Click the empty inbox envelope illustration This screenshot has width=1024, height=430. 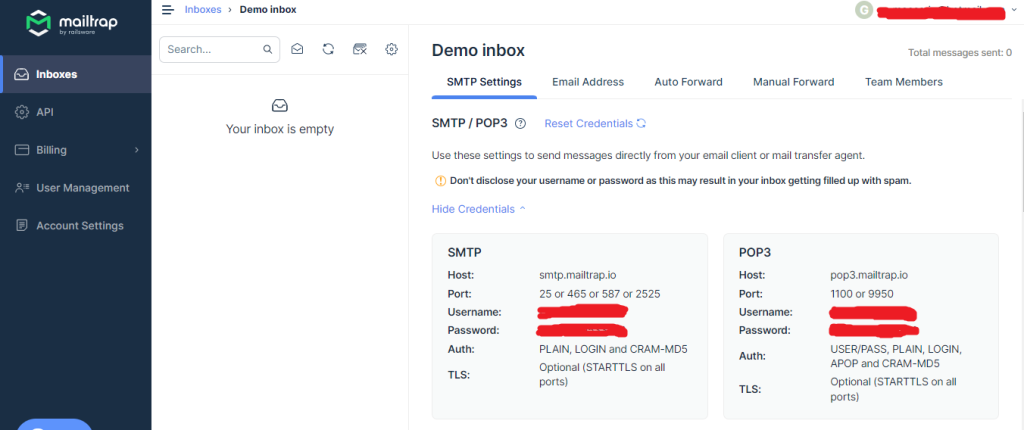pyautogui.click(x=280, y=105)
